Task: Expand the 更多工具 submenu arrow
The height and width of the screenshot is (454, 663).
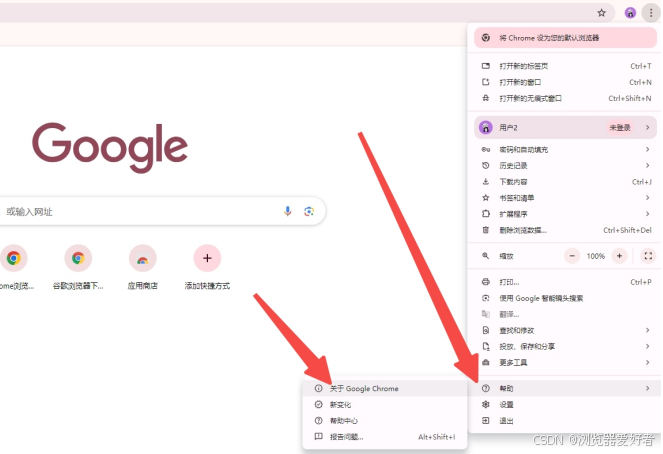Action: [647, 362]
